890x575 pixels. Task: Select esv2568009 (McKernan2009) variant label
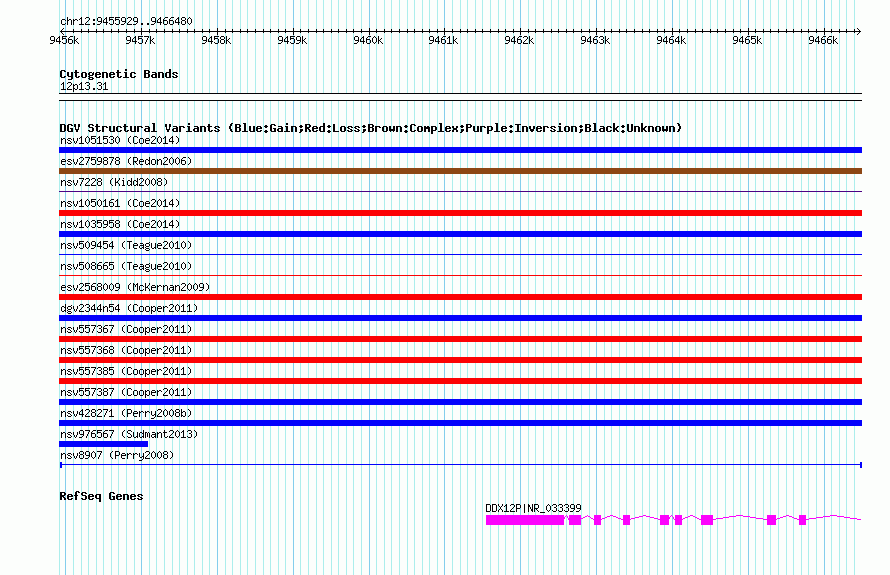tap(135, 287)
